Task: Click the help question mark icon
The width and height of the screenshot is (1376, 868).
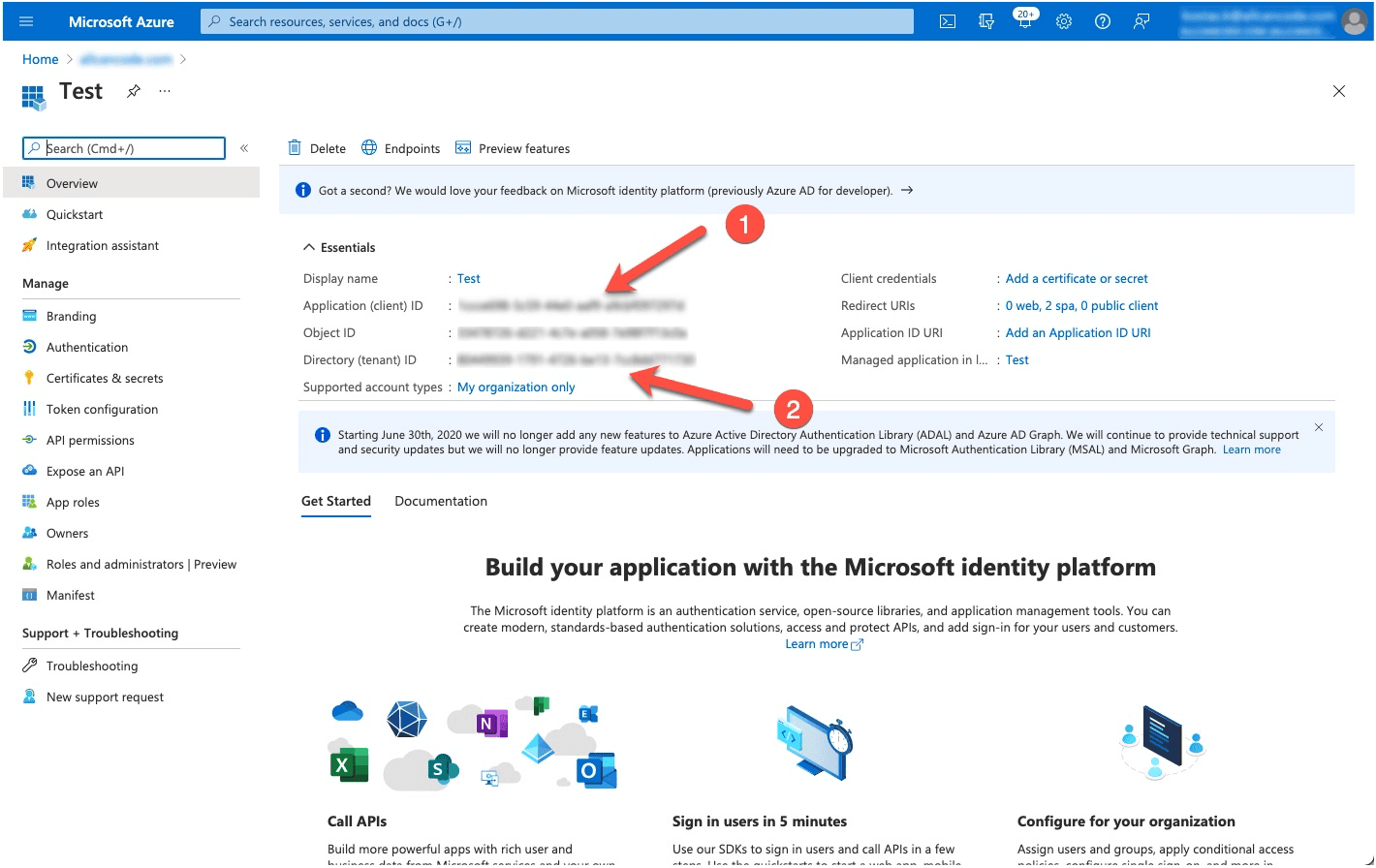Action: (1103, 21)
